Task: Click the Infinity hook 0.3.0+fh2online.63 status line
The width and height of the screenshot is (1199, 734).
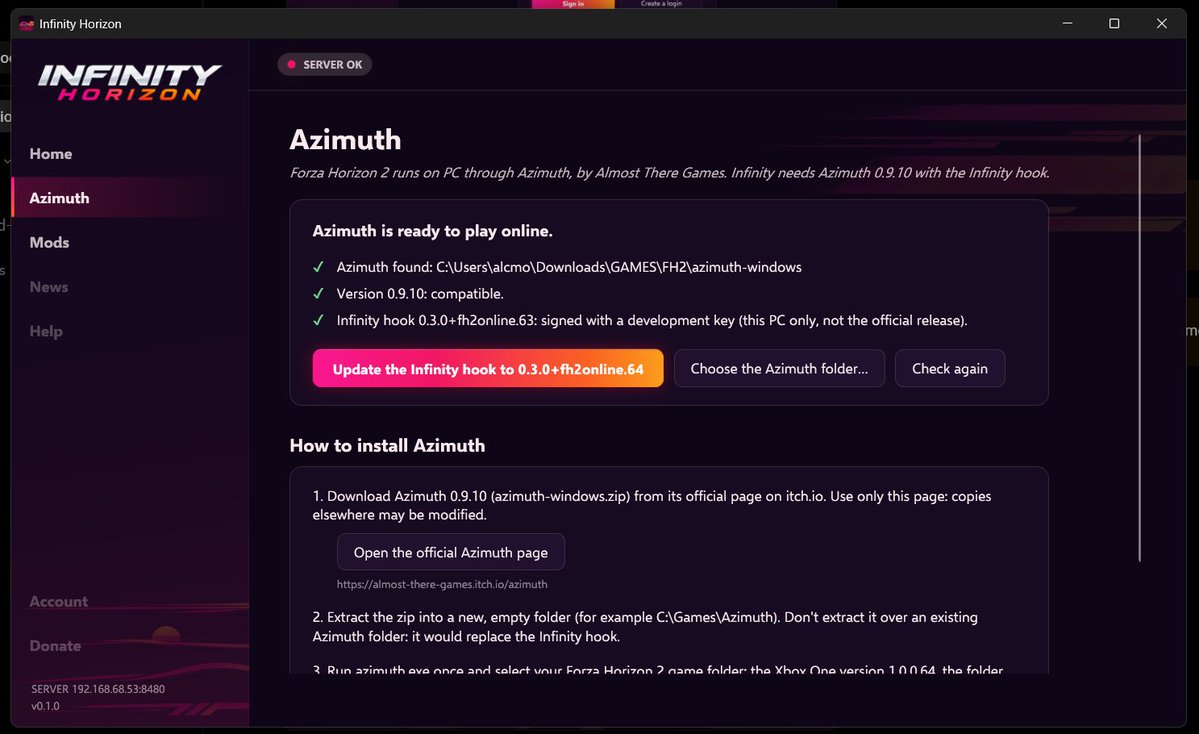Action: pyautogui.click(x=651, y=320)
